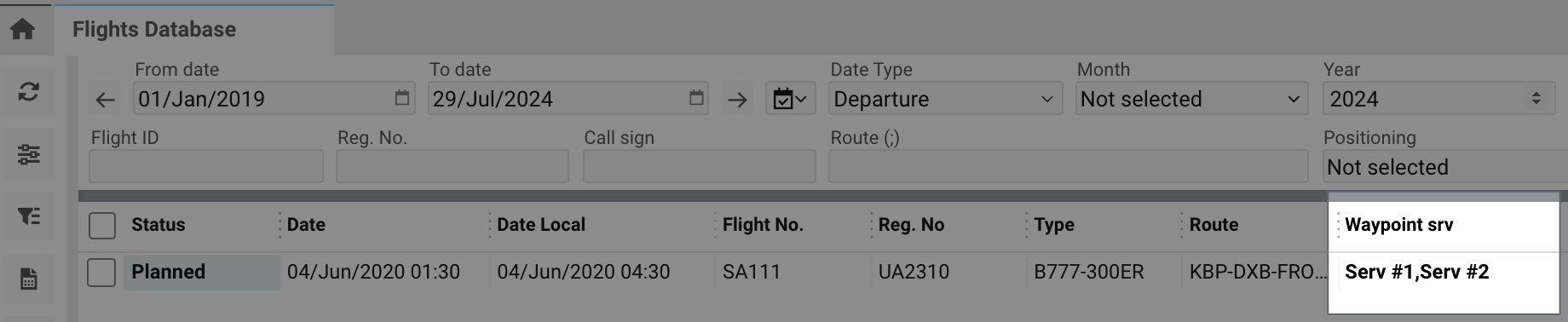The width and height of the screenshot is (1568, 322).
Task: Sort by the Waypoint srv column header
Action: coord(1399,225)
